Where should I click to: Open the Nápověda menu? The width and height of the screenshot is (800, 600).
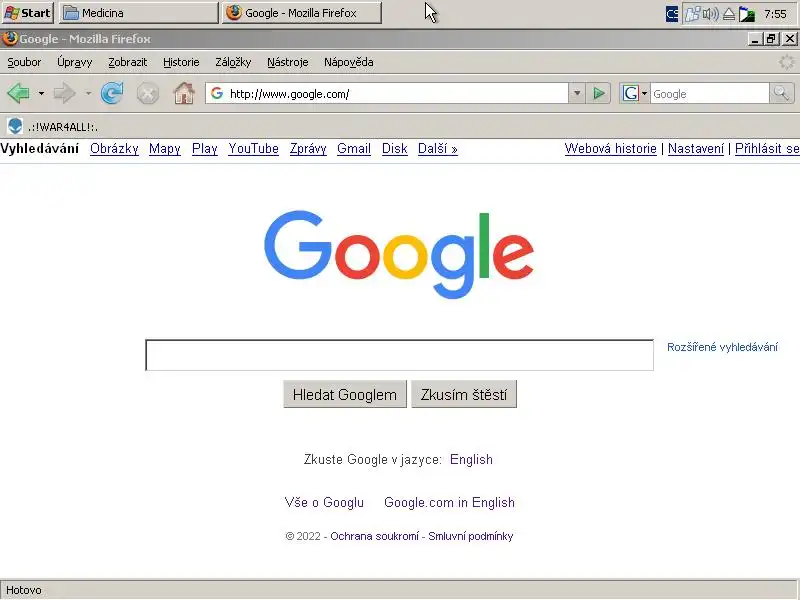348,62
